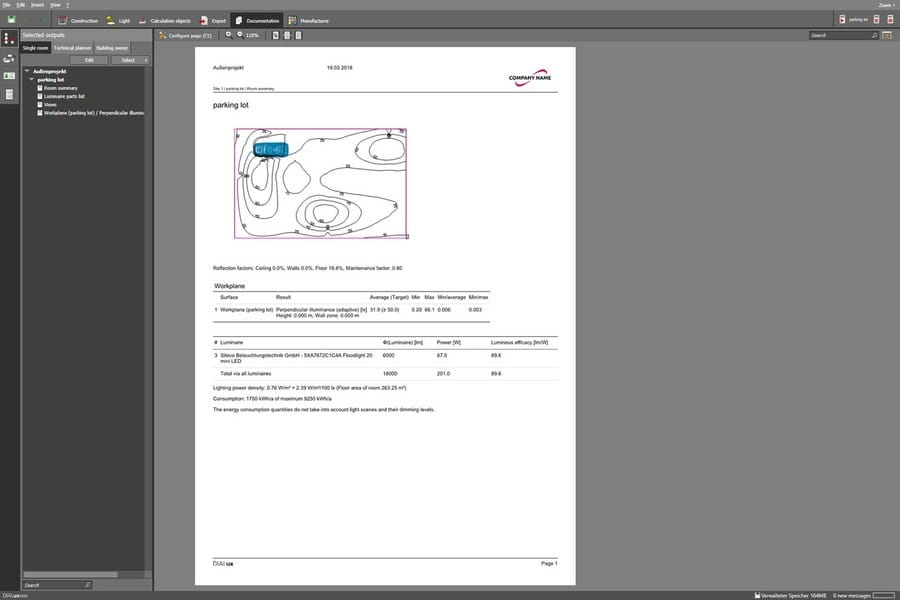Open the Construction mode

78,21
